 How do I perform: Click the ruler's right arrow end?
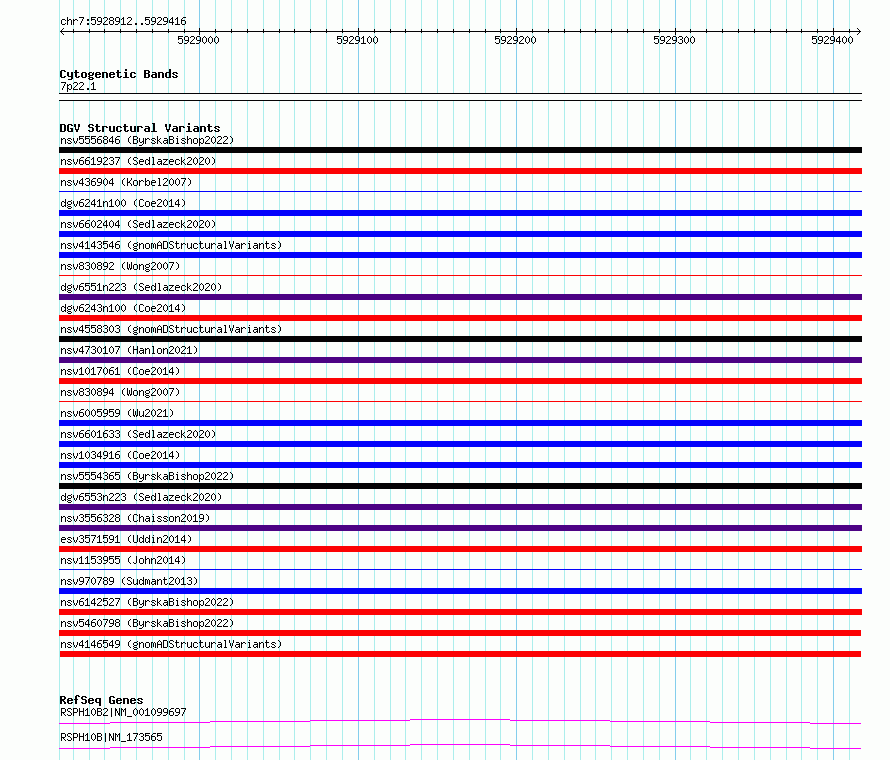(x=859, y=32)
